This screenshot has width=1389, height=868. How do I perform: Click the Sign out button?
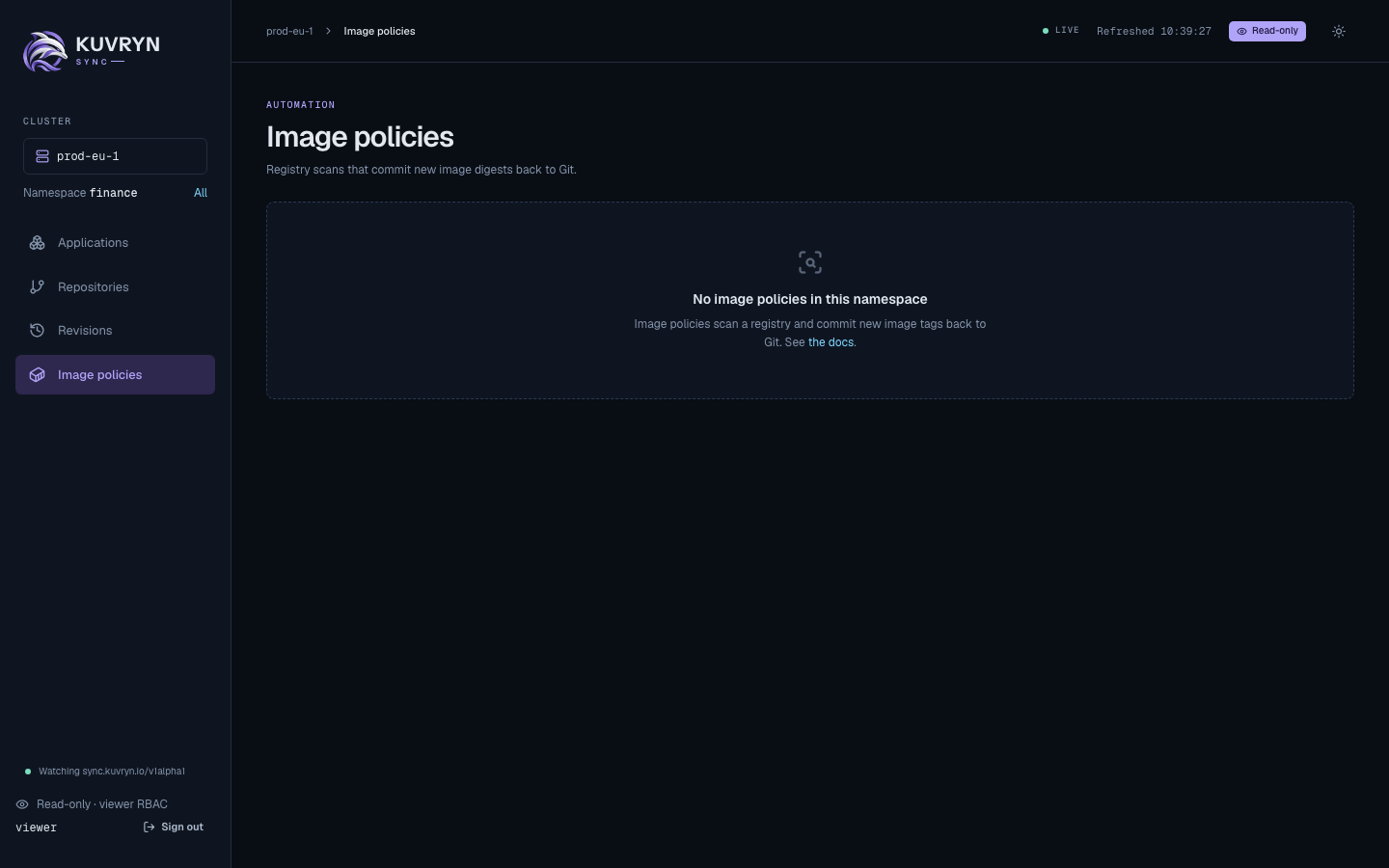pos(174,827)
